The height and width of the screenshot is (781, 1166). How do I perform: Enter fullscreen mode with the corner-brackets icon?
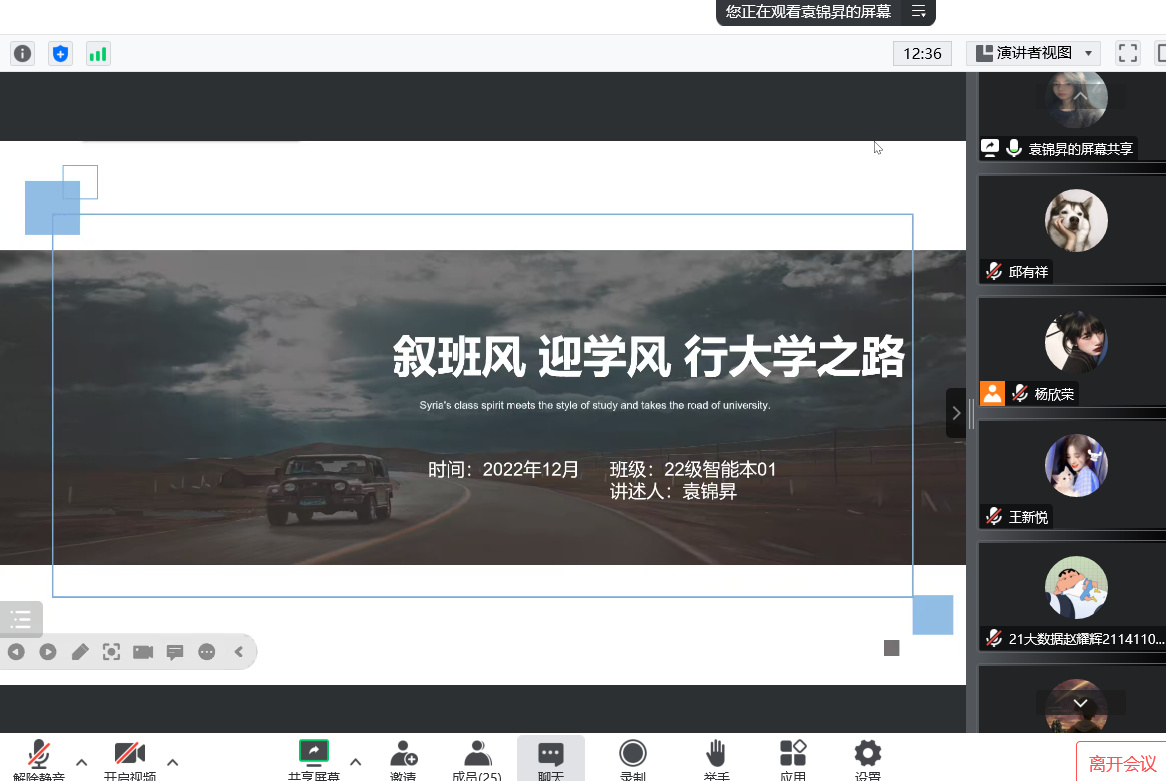tap(1127, 53)
